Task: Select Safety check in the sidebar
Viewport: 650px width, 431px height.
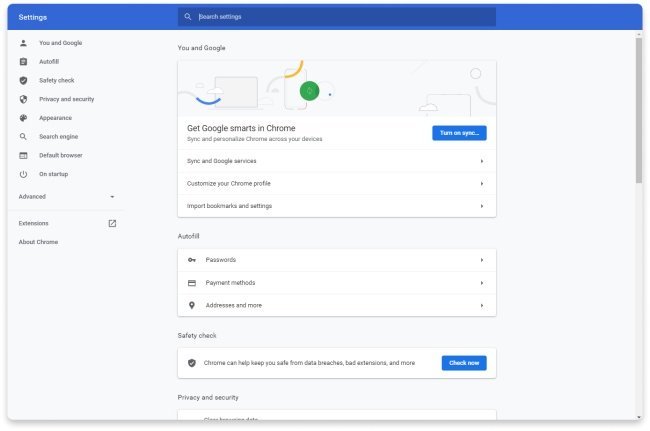Action: 57,80
